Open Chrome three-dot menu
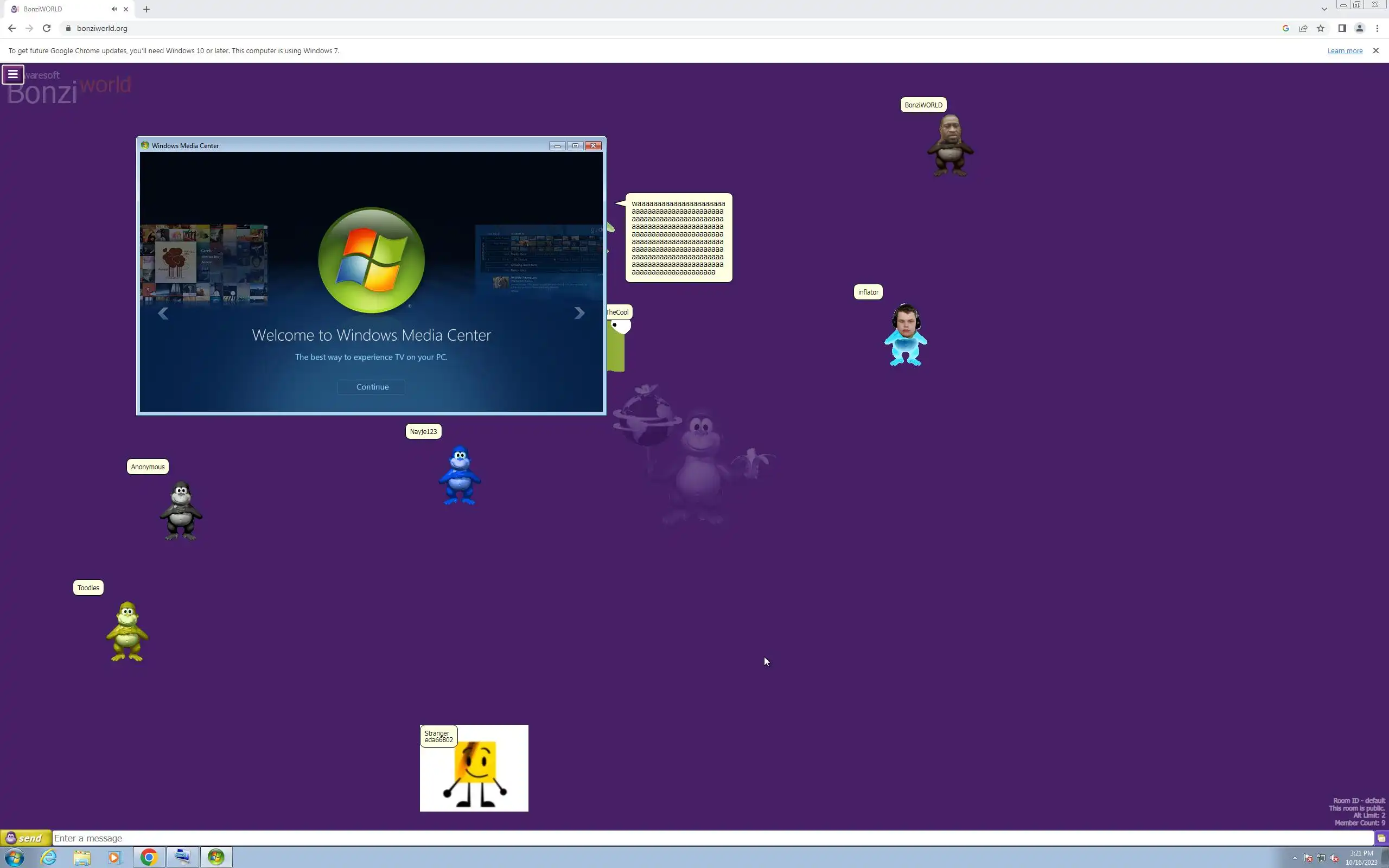Viewport: 1389px width, 868px height. (x=1377, y=28)
